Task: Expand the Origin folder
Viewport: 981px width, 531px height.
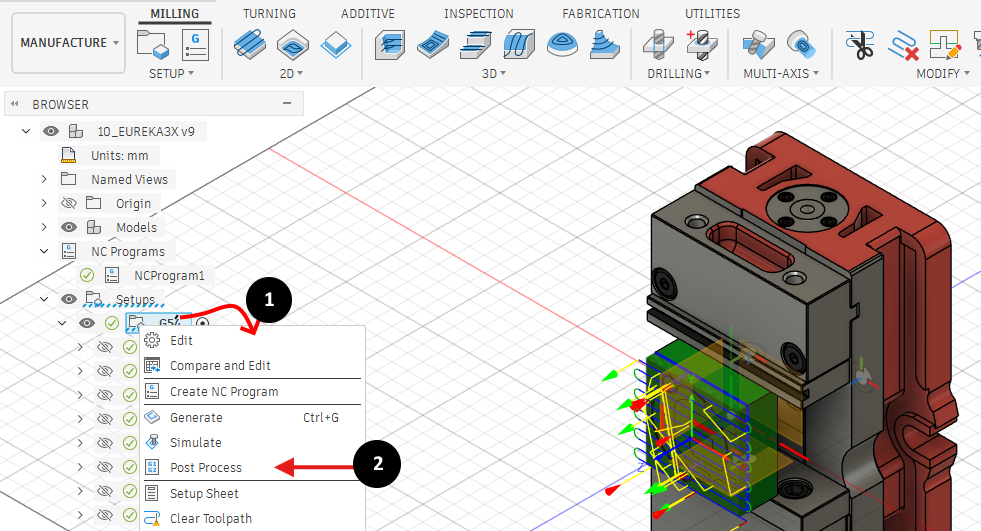Action: click(44, 203)
